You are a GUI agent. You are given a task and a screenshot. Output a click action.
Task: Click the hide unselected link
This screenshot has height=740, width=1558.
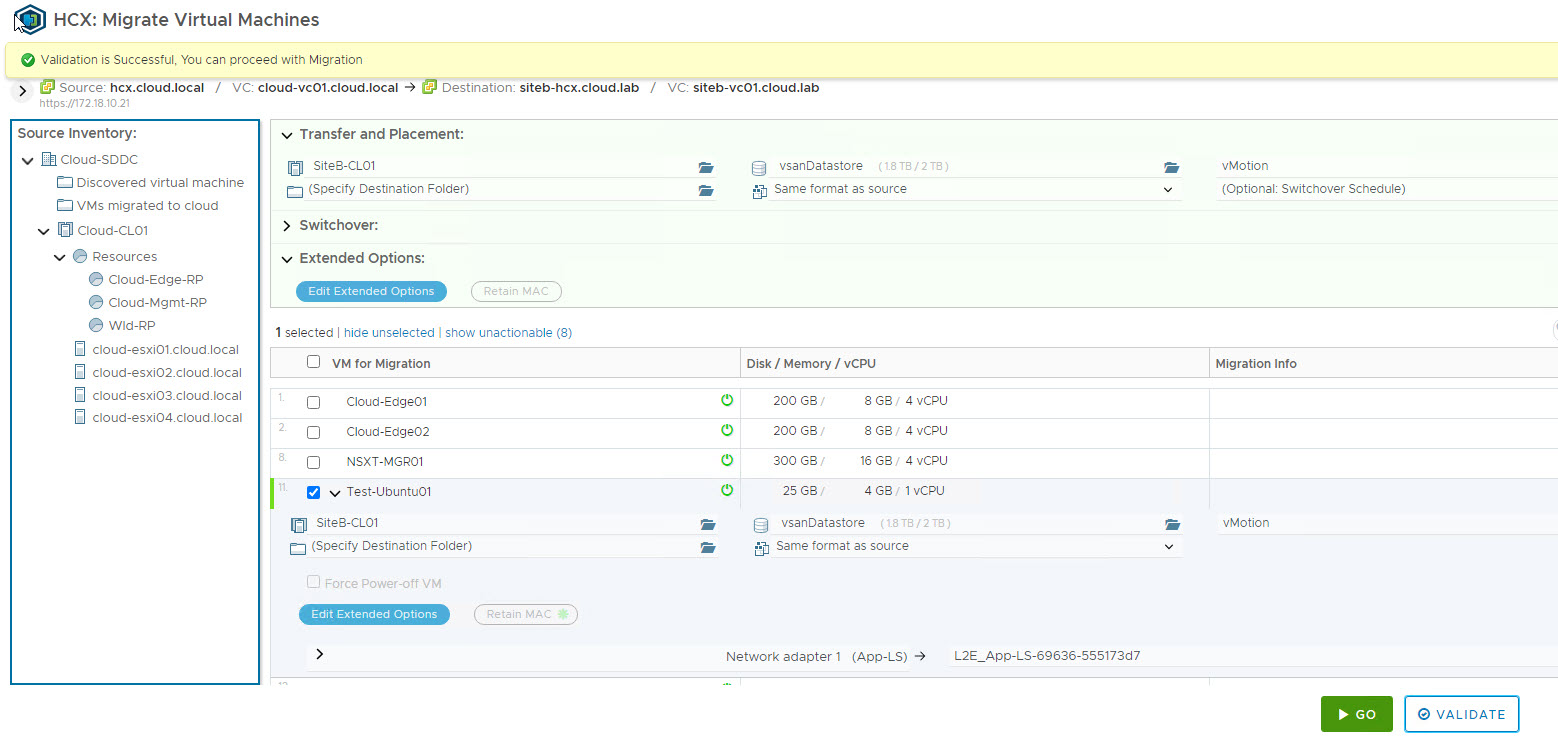click(389, 332)
